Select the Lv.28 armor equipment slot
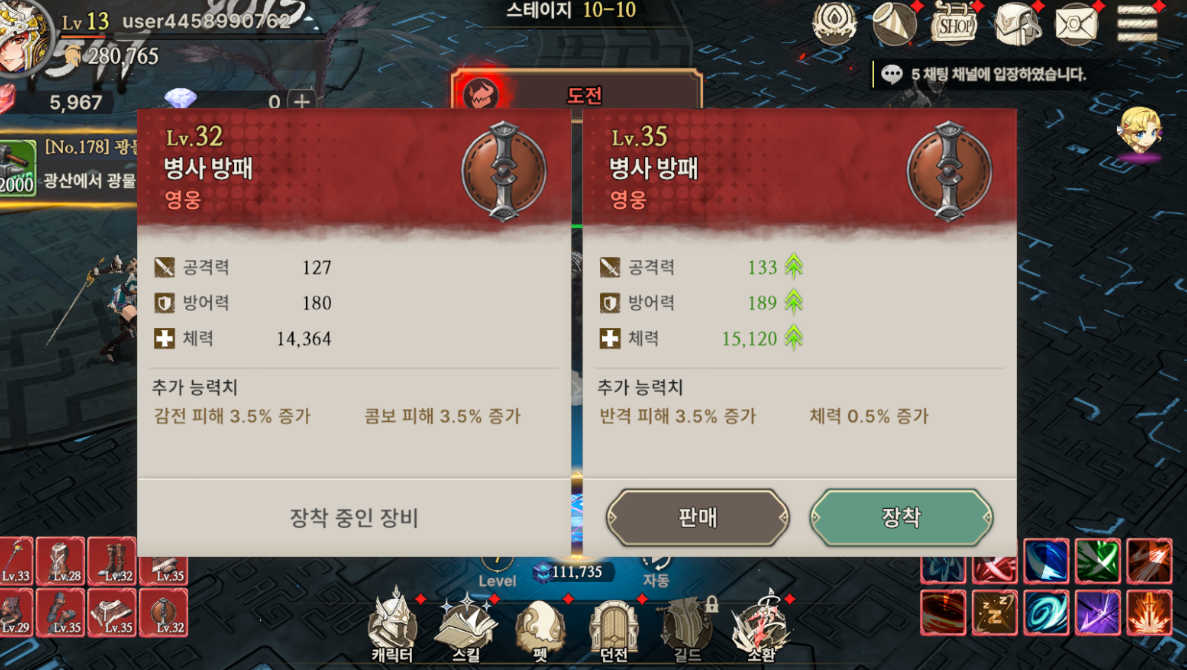Screen dimensions: 1187x670 (x=61, y=561)
